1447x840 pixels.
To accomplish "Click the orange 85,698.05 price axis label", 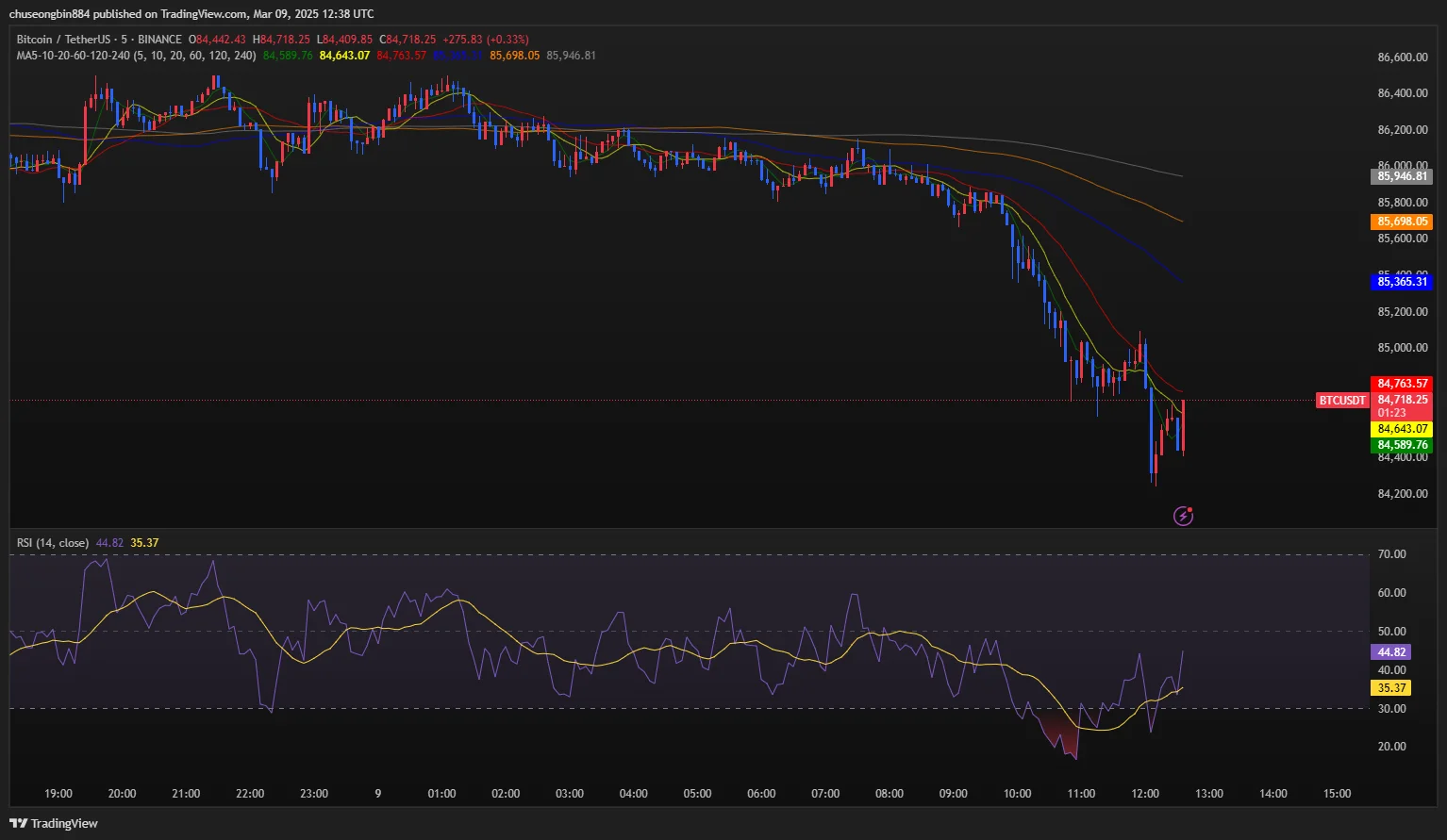I will [1401, 222].
